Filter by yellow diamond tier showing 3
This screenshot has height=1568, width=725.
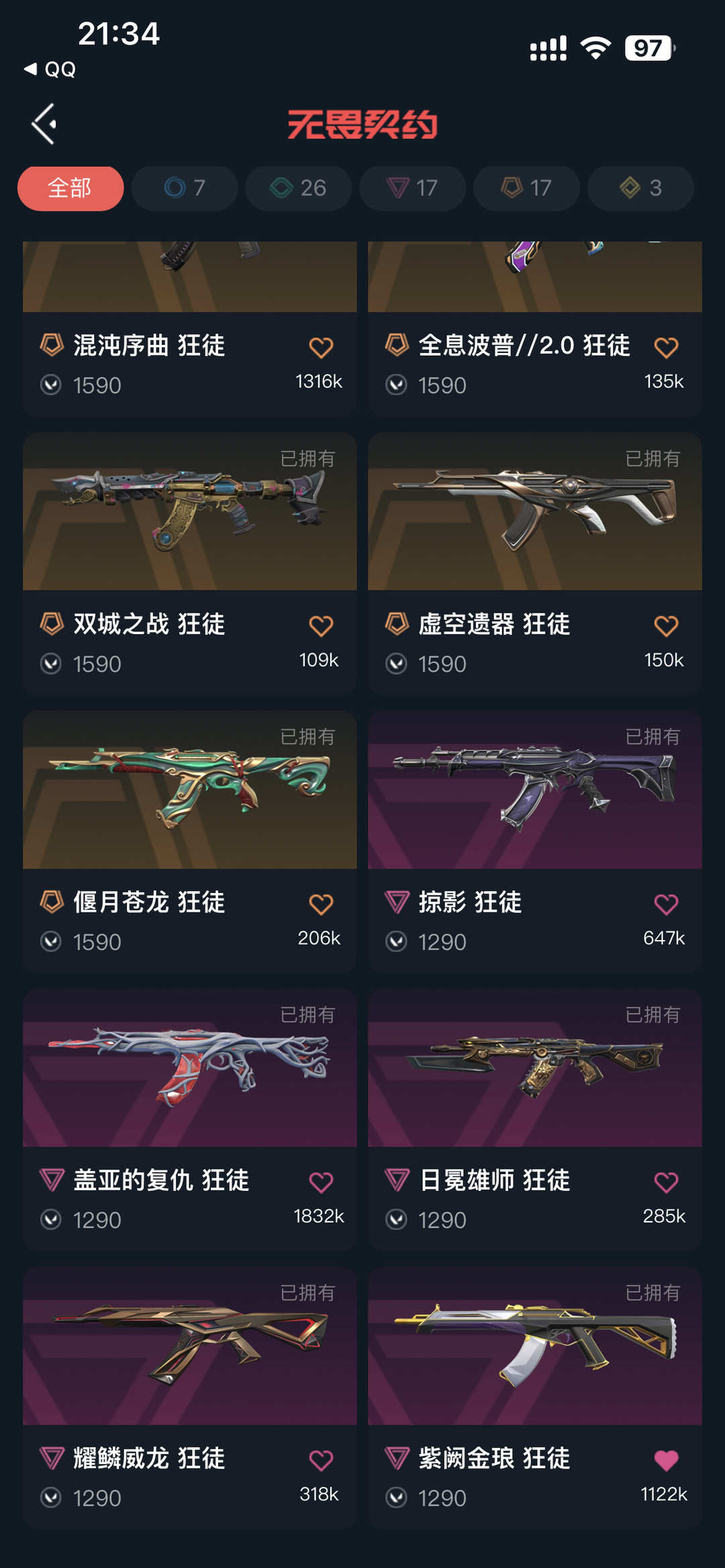point(641,189)
